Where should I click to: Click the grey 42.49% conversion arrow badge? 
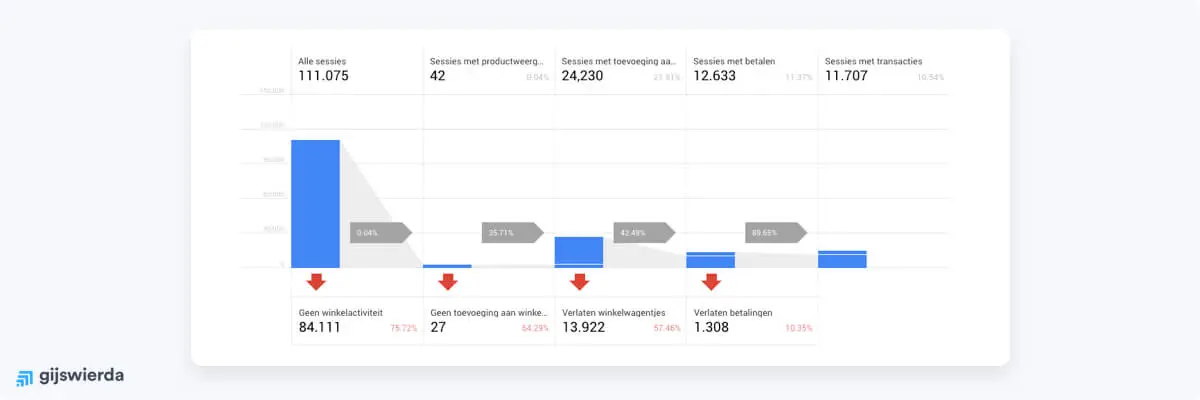(x=644, y=232)
